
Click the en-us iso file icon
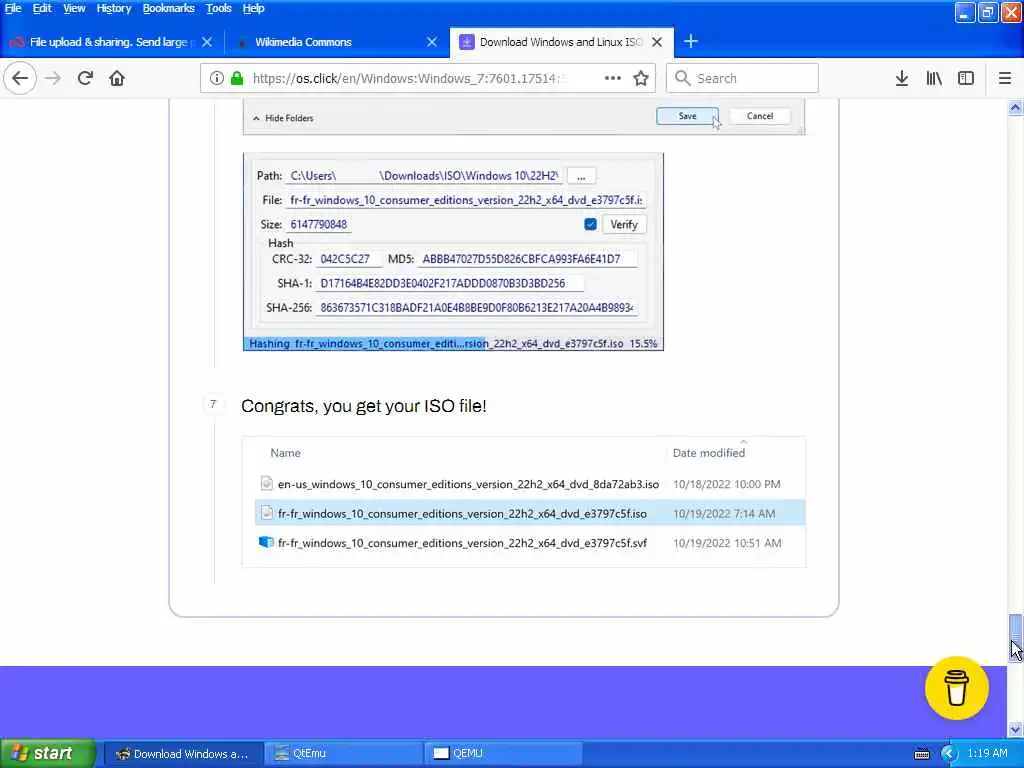click(x=266, y=483)
